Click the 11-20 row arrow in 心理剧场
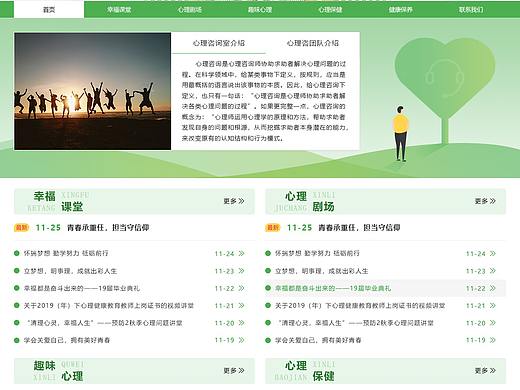The width and height of the screenshot is (520, 390). (x=493, y=323)
